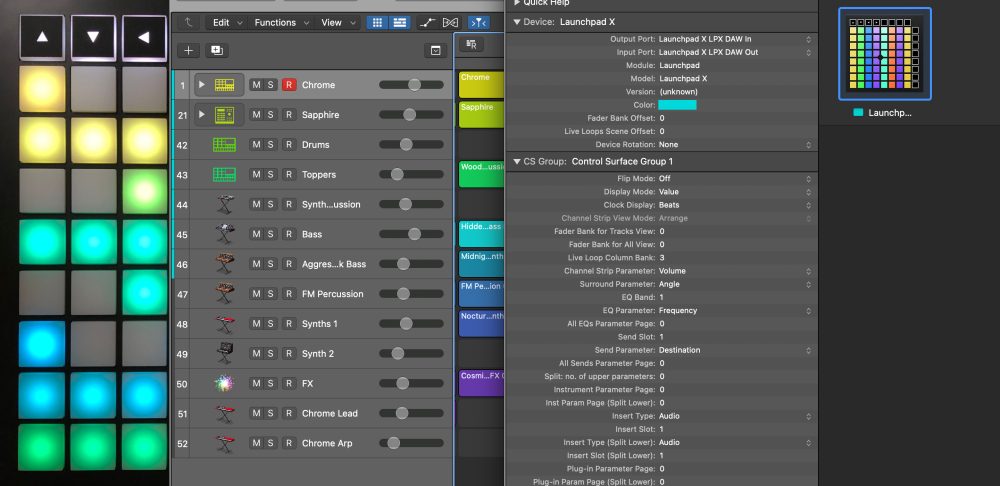Open the Send Parameter Destination dropdown

coord(735,350)
